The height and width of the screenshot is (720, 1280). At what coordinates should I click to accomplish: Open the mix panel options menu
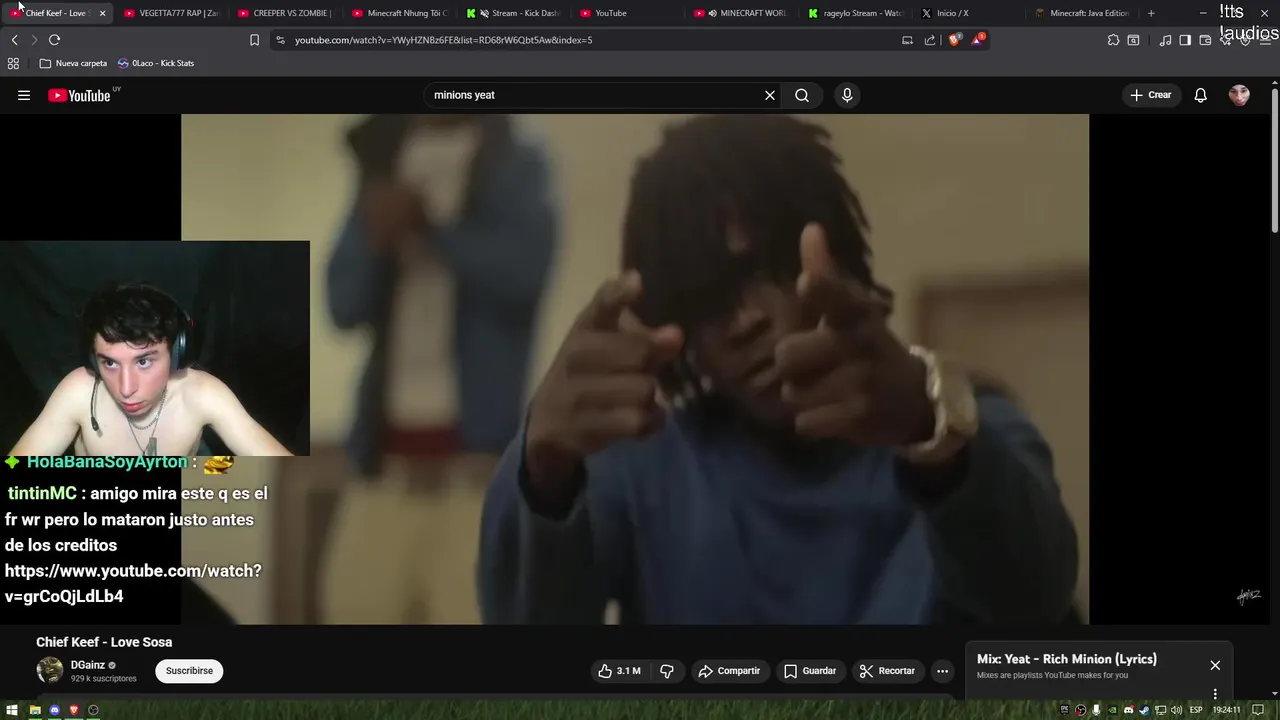coord(1215,693)
